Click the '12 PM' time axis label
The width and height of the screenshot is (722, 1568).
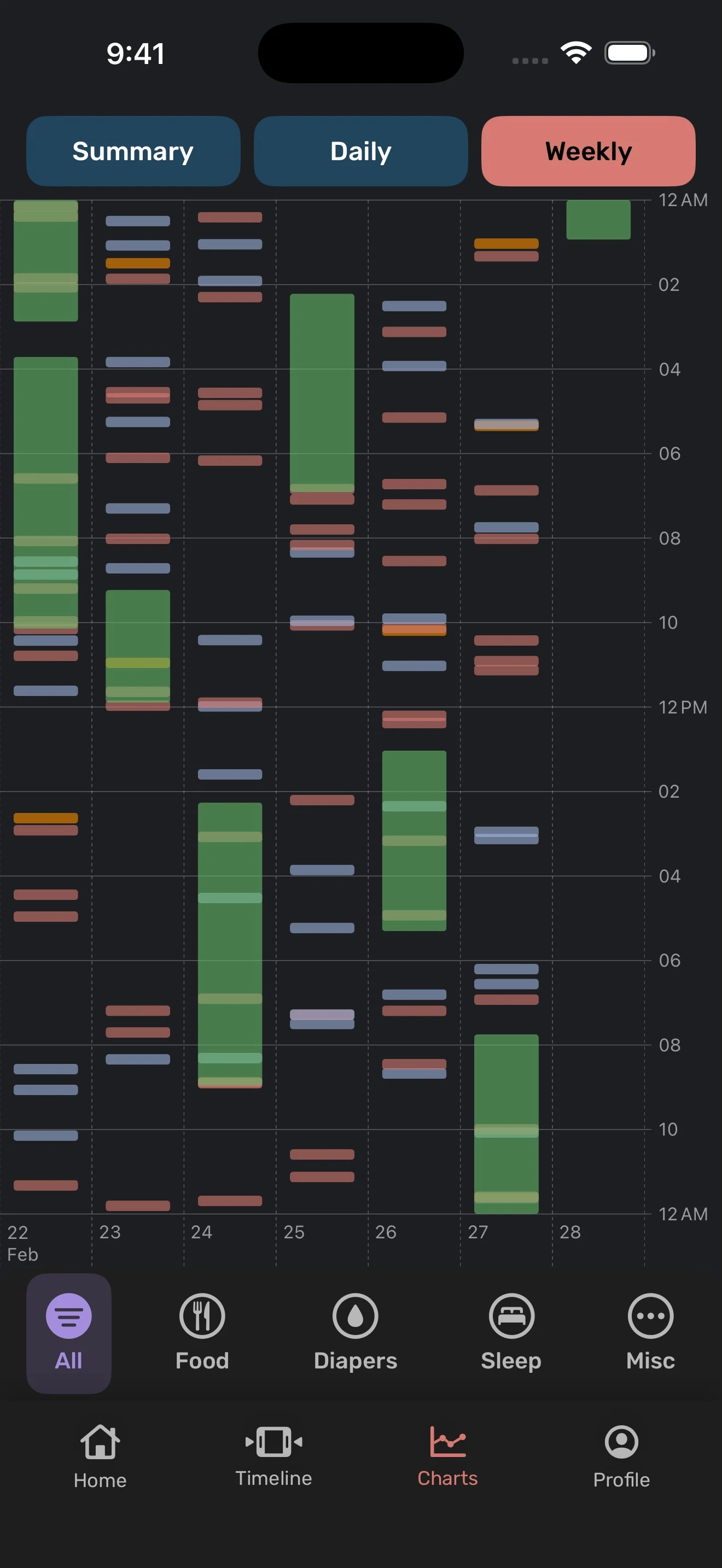[683, 707]
